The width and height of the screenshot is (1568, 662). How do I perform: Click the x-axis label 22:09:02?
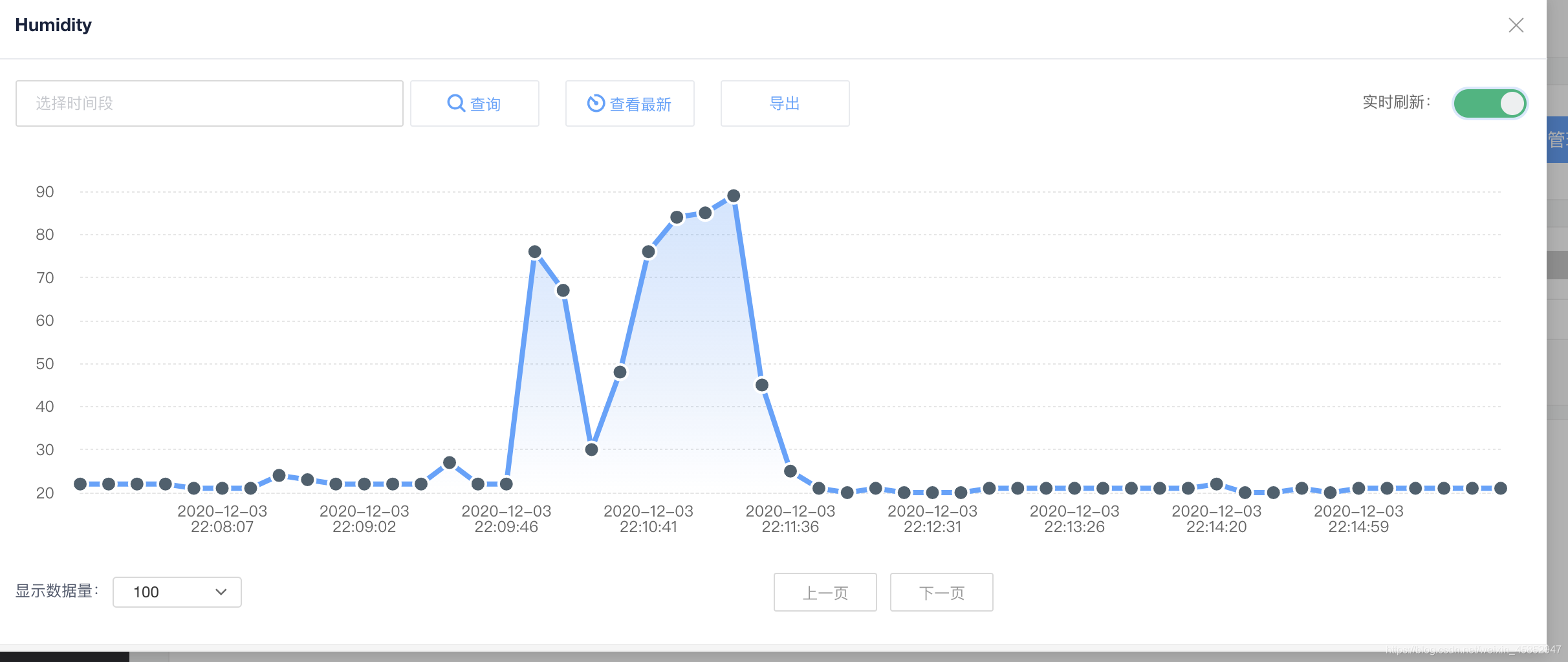[x=364, y=519]
